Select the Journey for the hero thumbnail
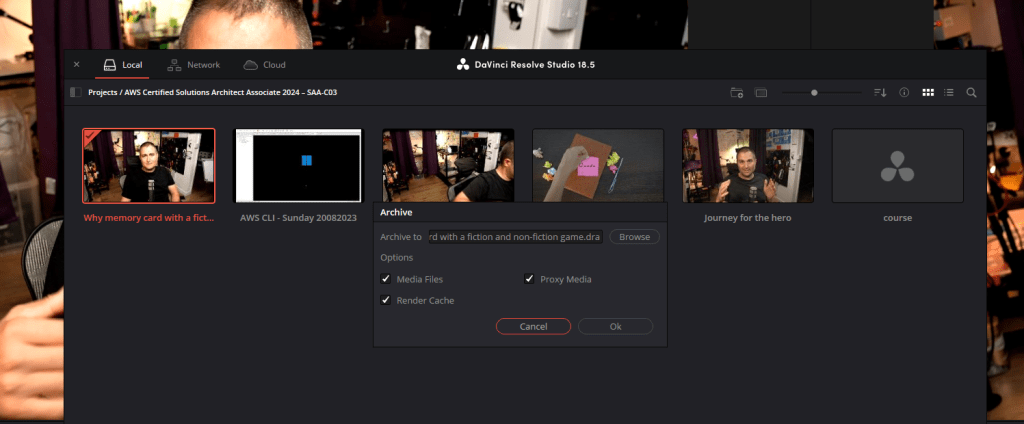1024x424 pixels. (748, 166)
